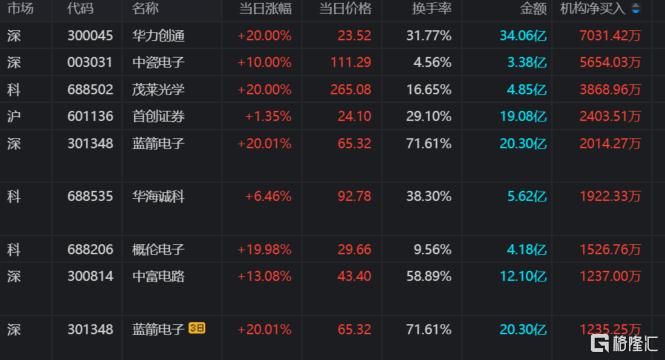Select stock code 003031
Image resolution: width=665 pixels, height=360 pixels.
click(x=90, y=63)
